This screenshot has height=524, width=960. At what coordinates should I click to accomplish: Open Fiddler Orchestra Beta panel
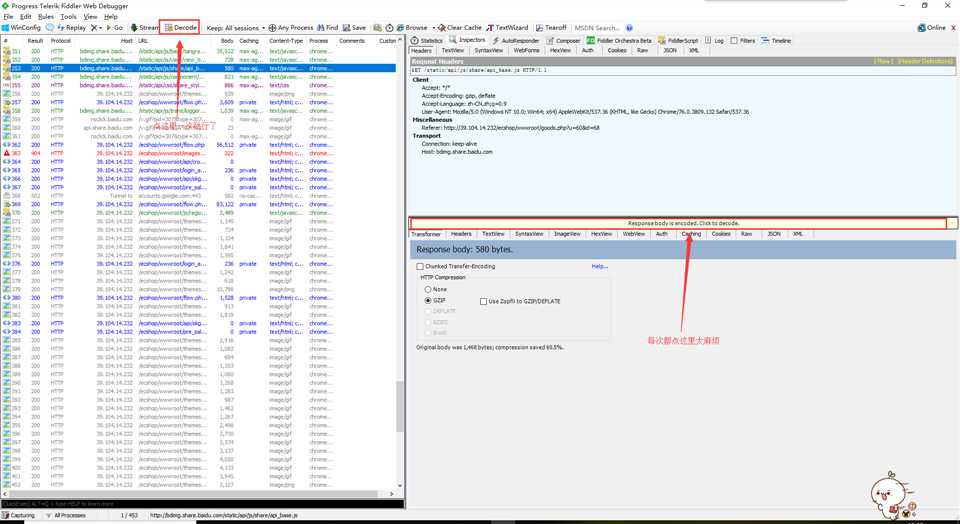(x=619, y=40)
